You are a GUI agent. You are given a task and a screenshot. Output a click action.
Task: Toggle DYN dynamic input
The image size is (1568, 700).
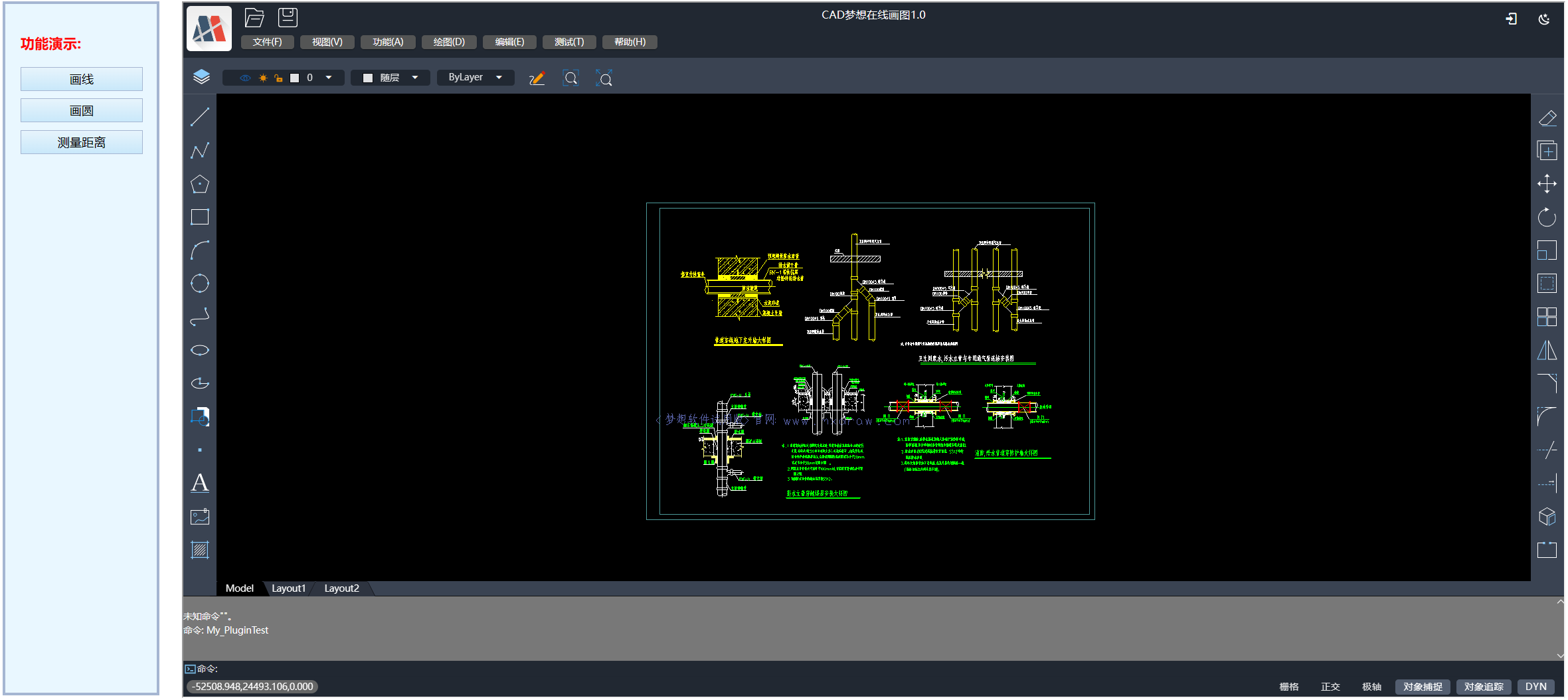coord(1535,687)
